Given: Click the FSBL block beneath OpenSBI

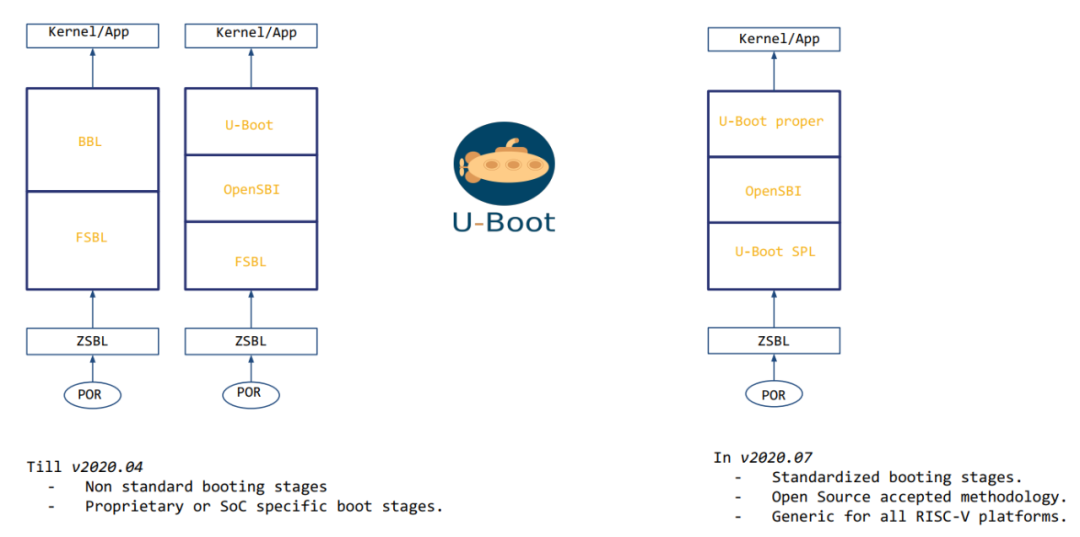Looking at the screenshot, I should [250, 262].
